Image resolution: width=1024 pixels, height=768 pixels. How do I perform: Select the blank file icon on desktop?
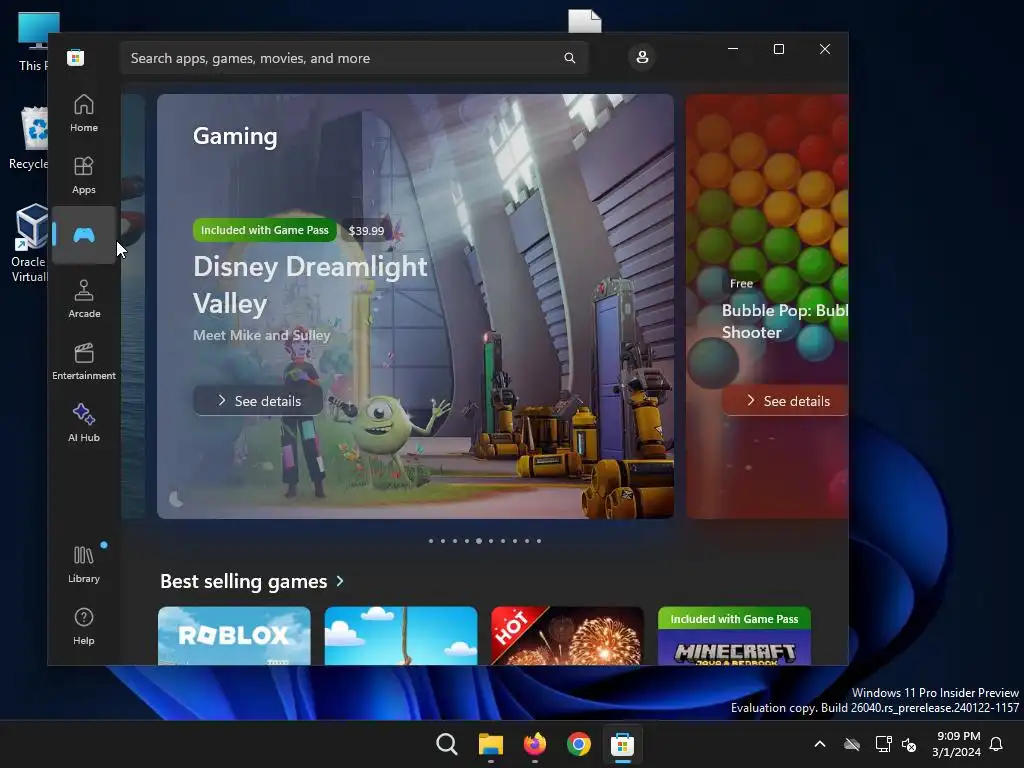pos(584,21)
